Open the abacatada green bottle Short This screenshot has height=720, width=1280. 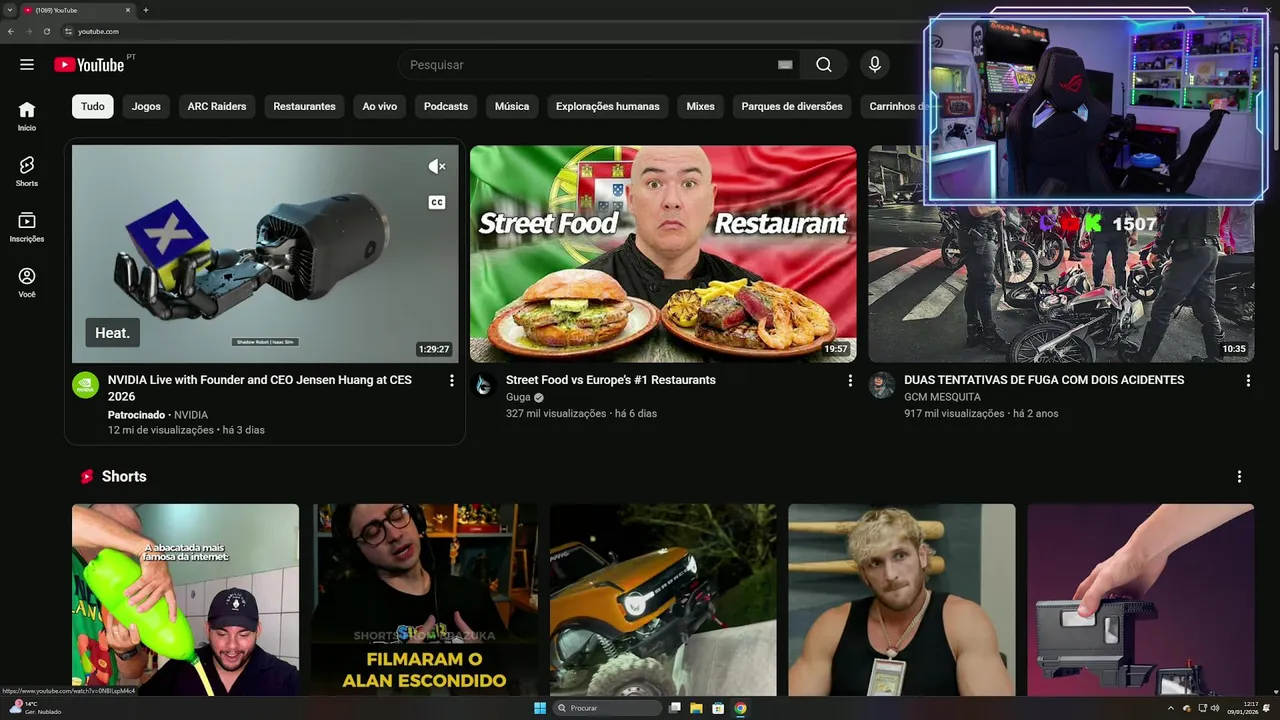[x=185, y=600]
